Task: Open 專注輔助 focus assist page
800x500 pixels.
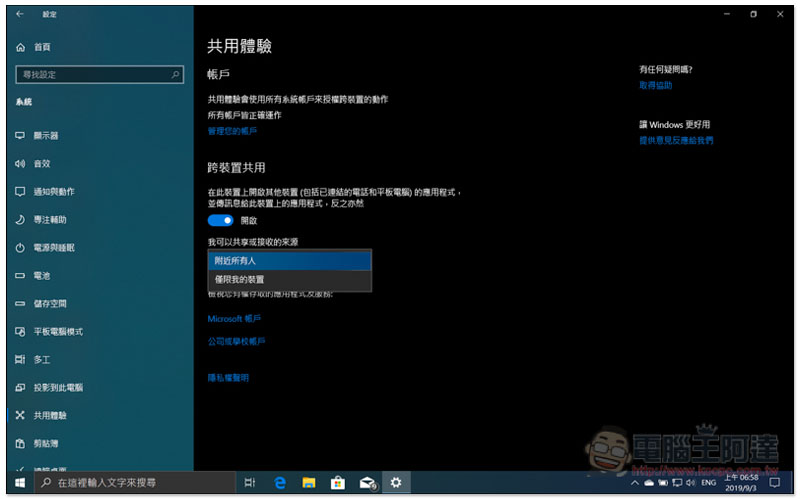Action: [49, 219]
